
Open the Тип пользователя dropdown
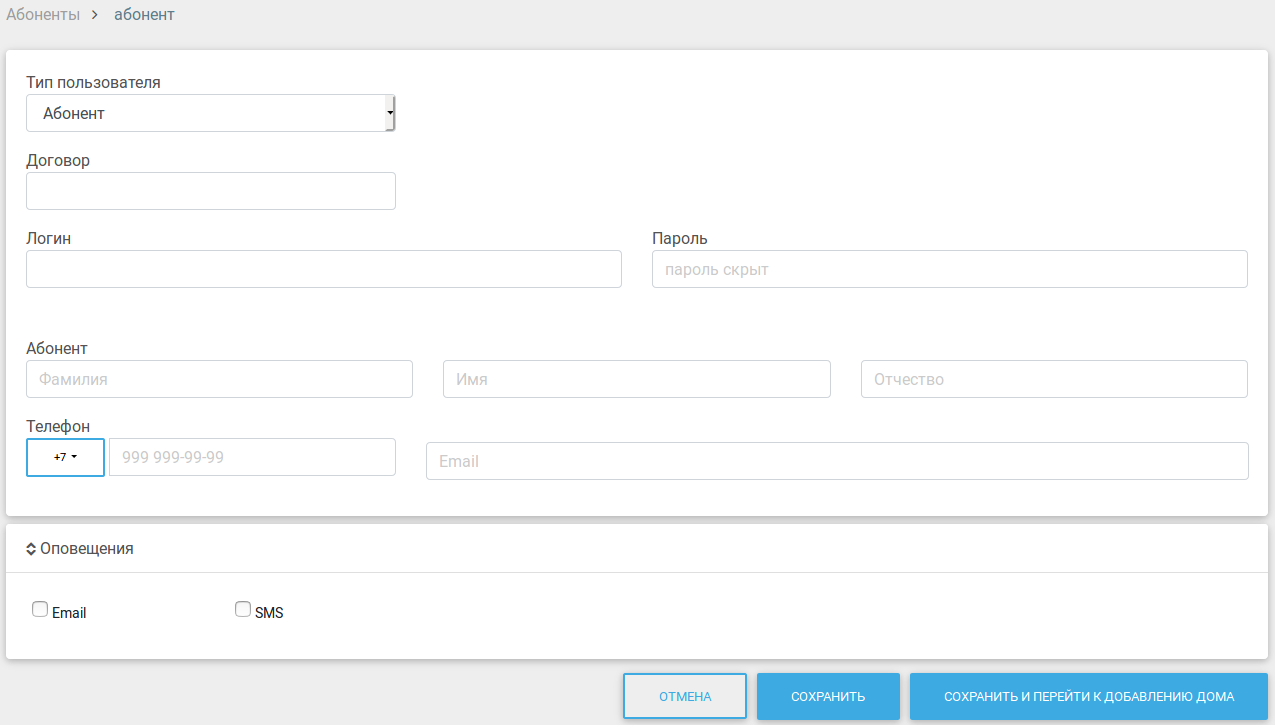pos(211,113)
